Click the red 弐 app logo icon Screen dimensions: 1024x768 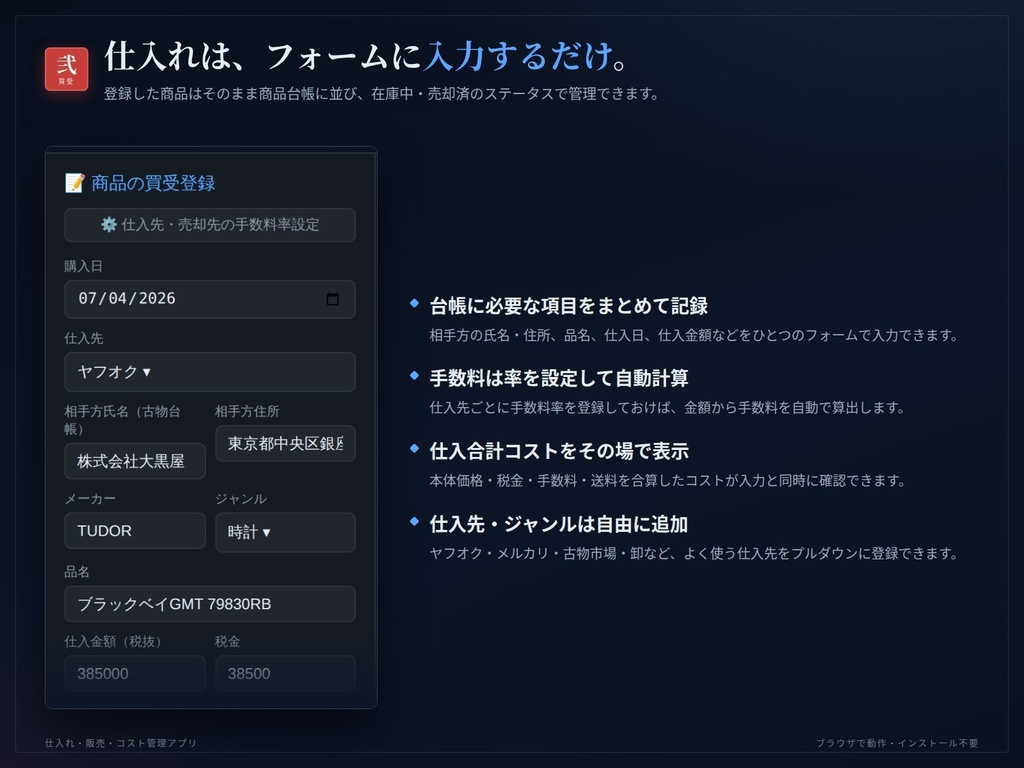point(67,69)
